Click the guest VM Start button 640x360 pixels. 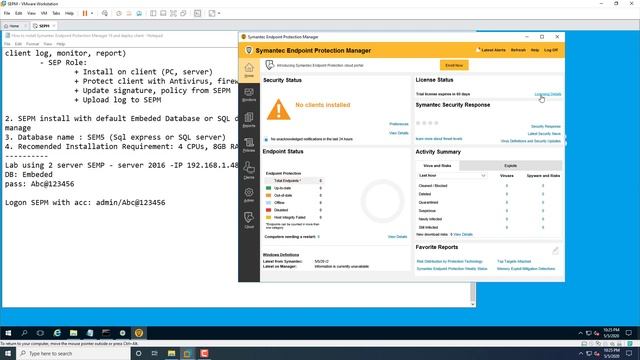click(8, 333)
